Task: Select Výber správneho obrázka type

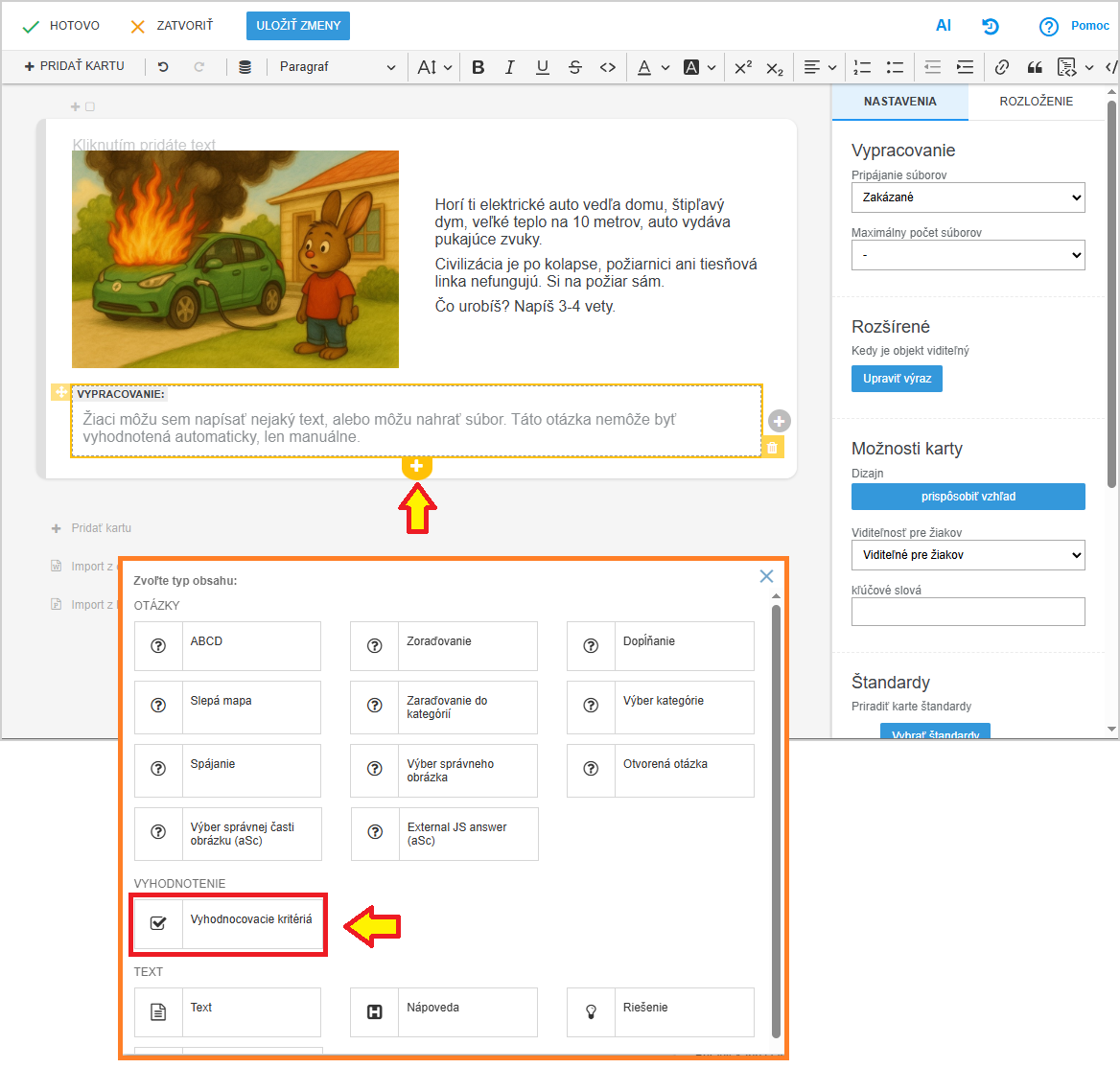Action: click(444, 770)
